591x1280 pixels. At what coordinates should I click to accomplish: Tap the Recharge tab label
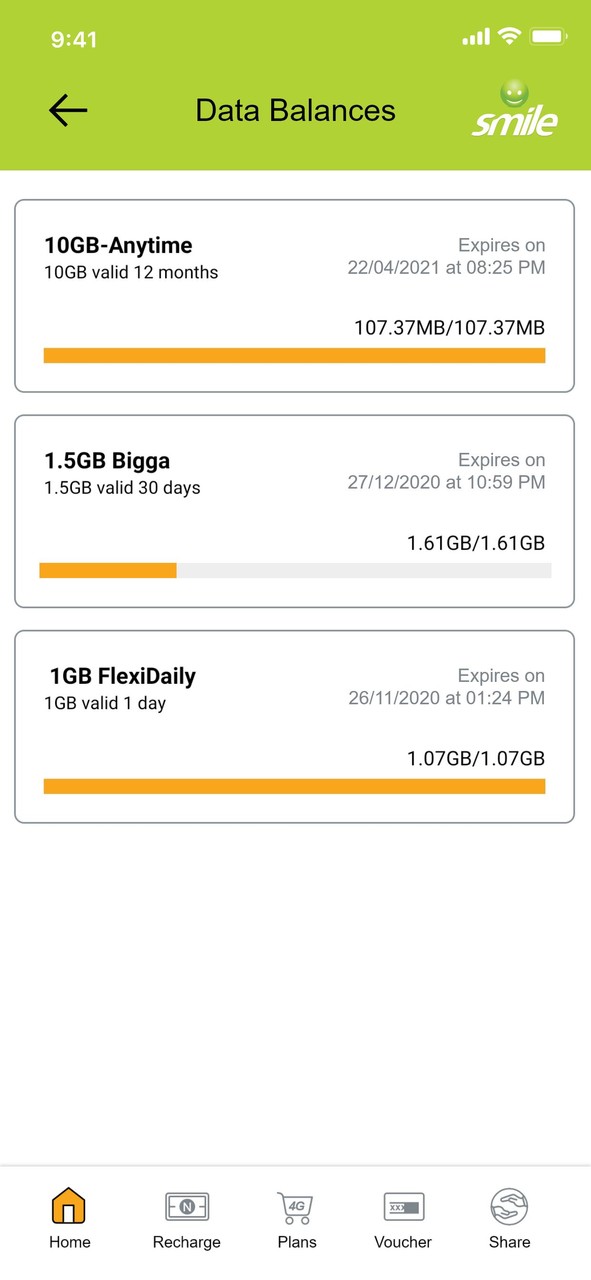click(x=187, y=1242)
